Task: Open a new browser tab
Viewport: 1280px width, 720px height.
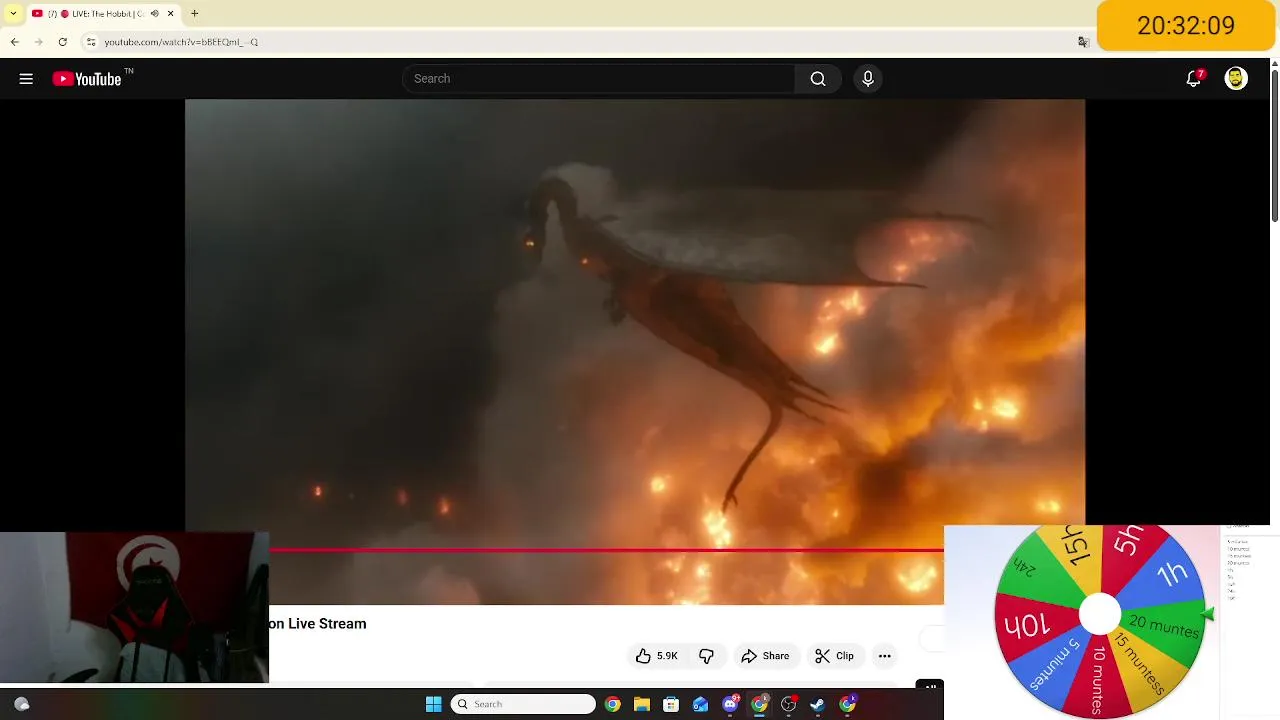Action: click(x=194, y=14)
